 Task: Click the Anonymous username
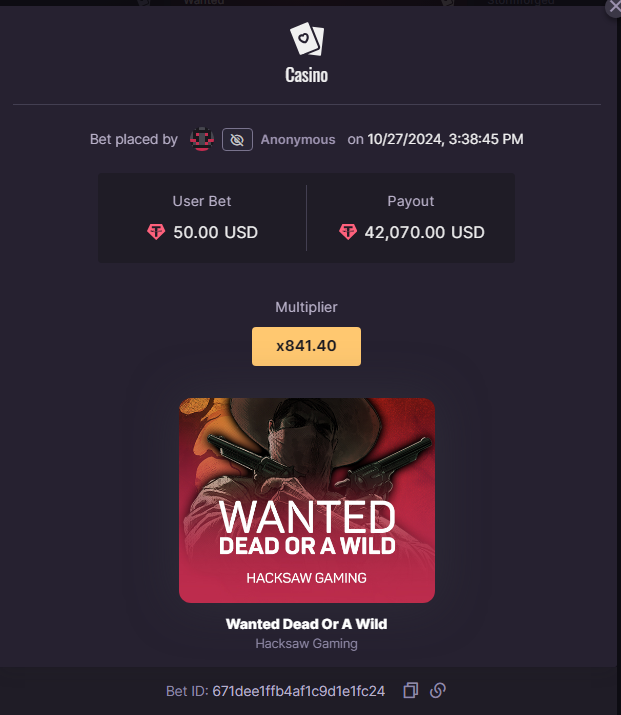[x=298, y=140]
